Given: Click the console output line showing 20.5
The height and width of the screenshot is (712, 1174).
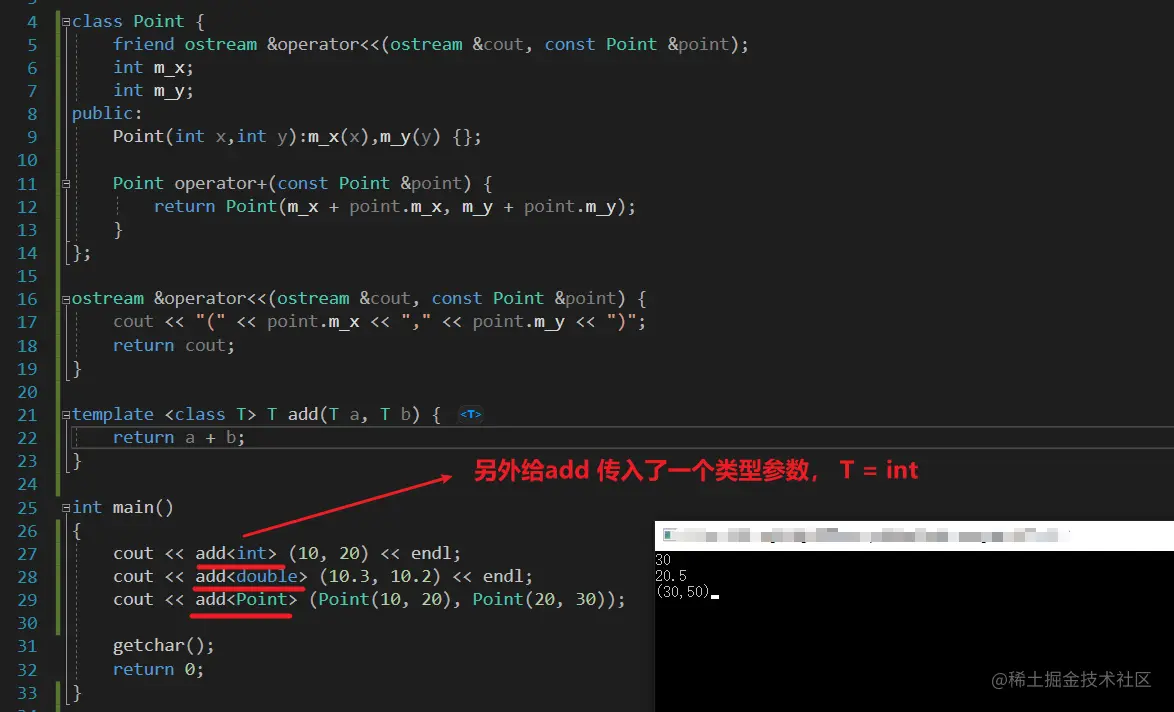Looking at the screenshot, I should coord(671,576).
